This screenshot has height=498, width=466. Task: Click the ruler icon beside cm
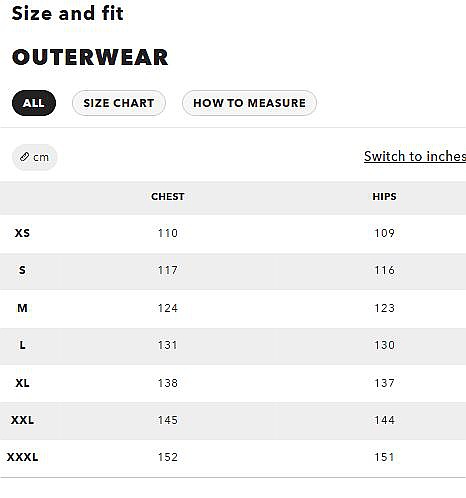(x=24, y=157)
